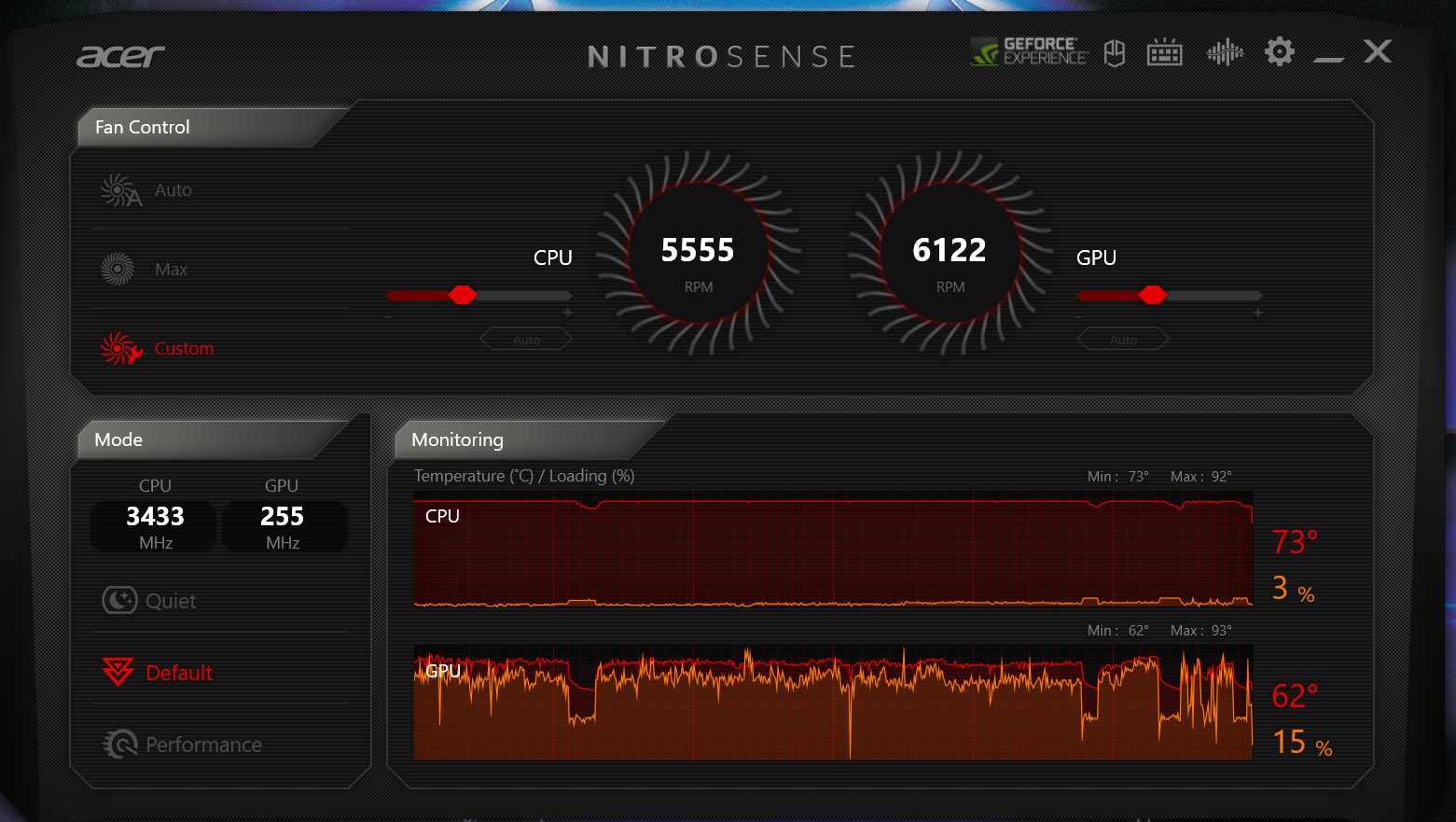This screenshot has height=822, width=1456.
Task: Click the CPU fan 5555 RPM dial
Action: [699, 252]
